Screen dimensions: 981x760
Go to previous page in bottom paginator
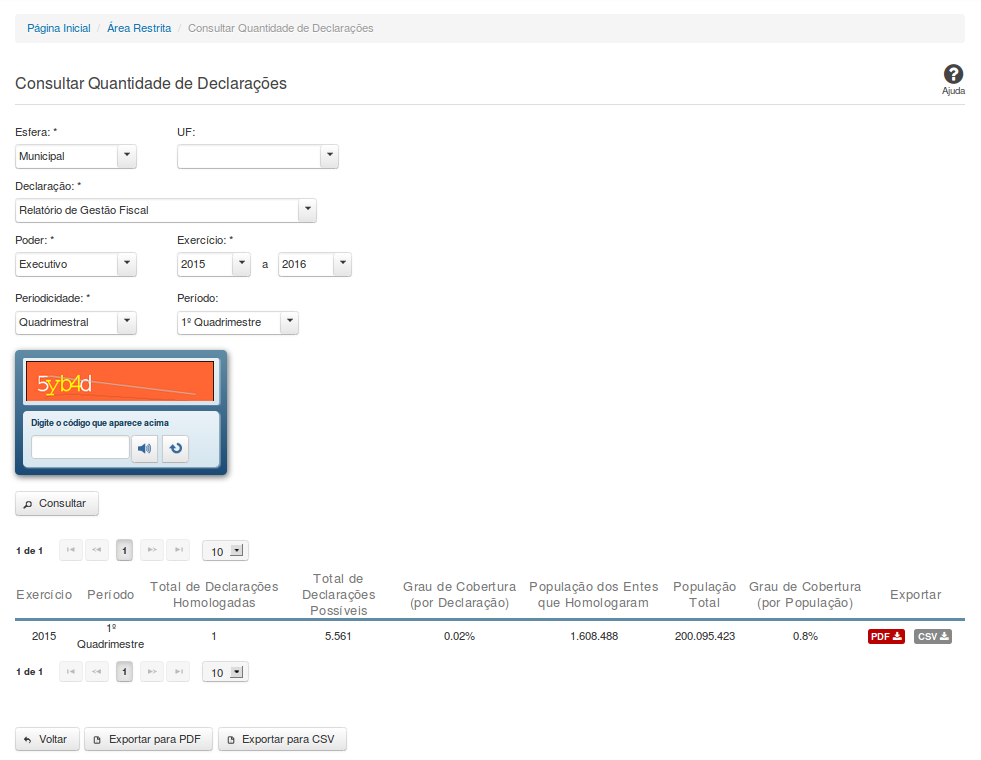97,672
